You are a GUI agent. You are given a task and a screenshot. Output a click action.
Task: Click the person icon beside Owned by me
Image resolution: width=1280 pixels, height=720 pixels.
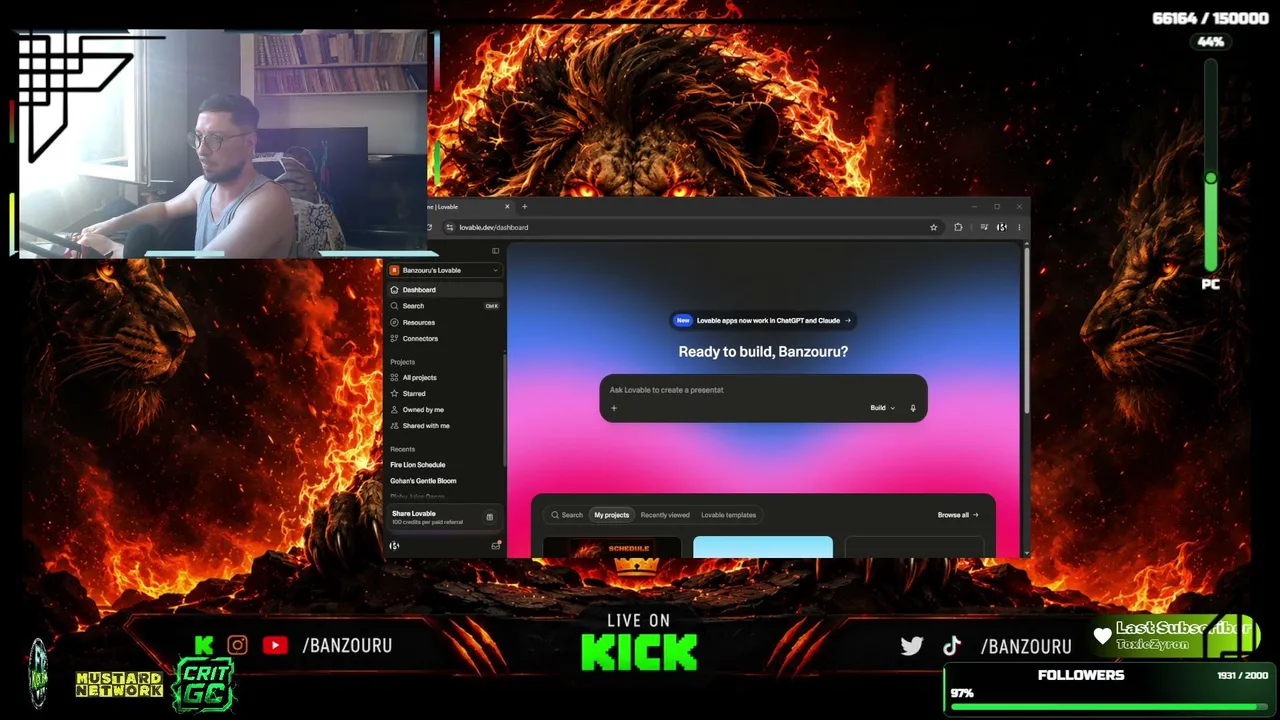(394, 410)
